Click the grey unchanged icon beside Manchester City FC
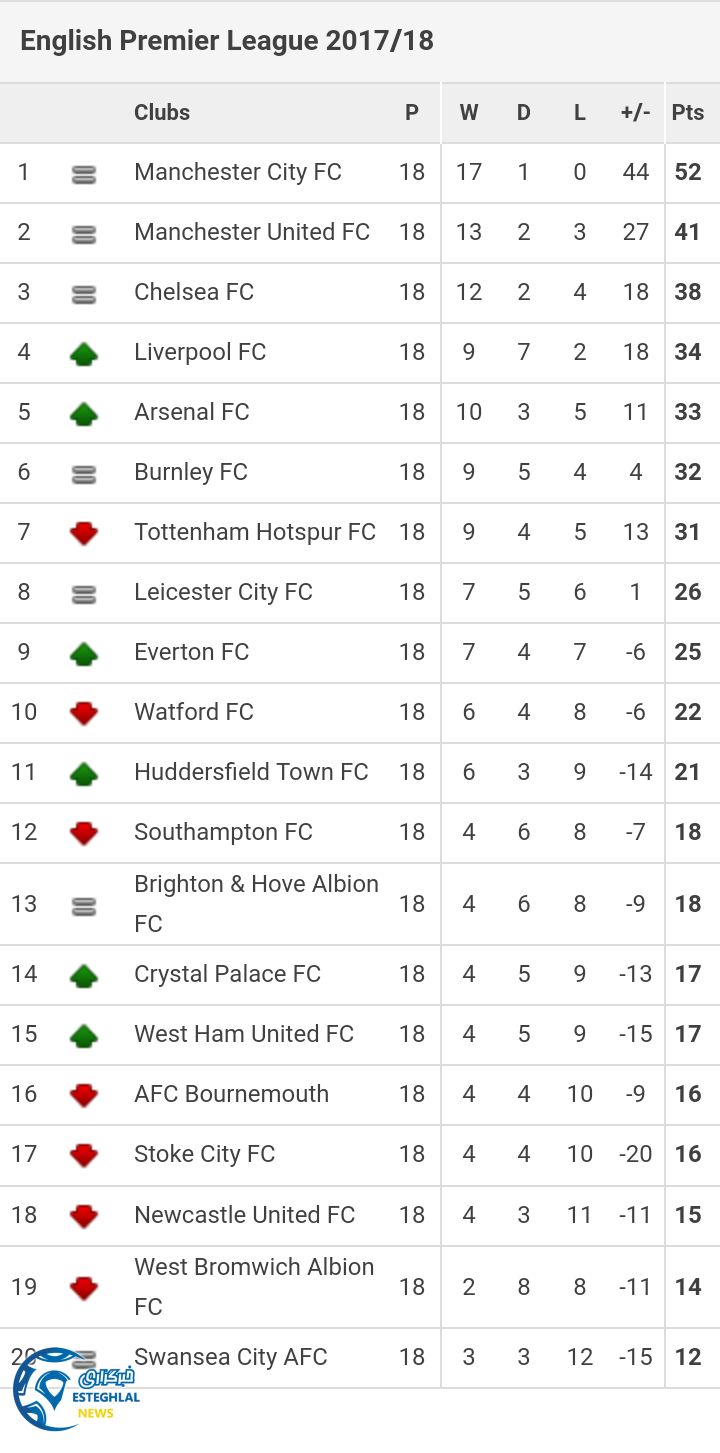 coord(84,175)
